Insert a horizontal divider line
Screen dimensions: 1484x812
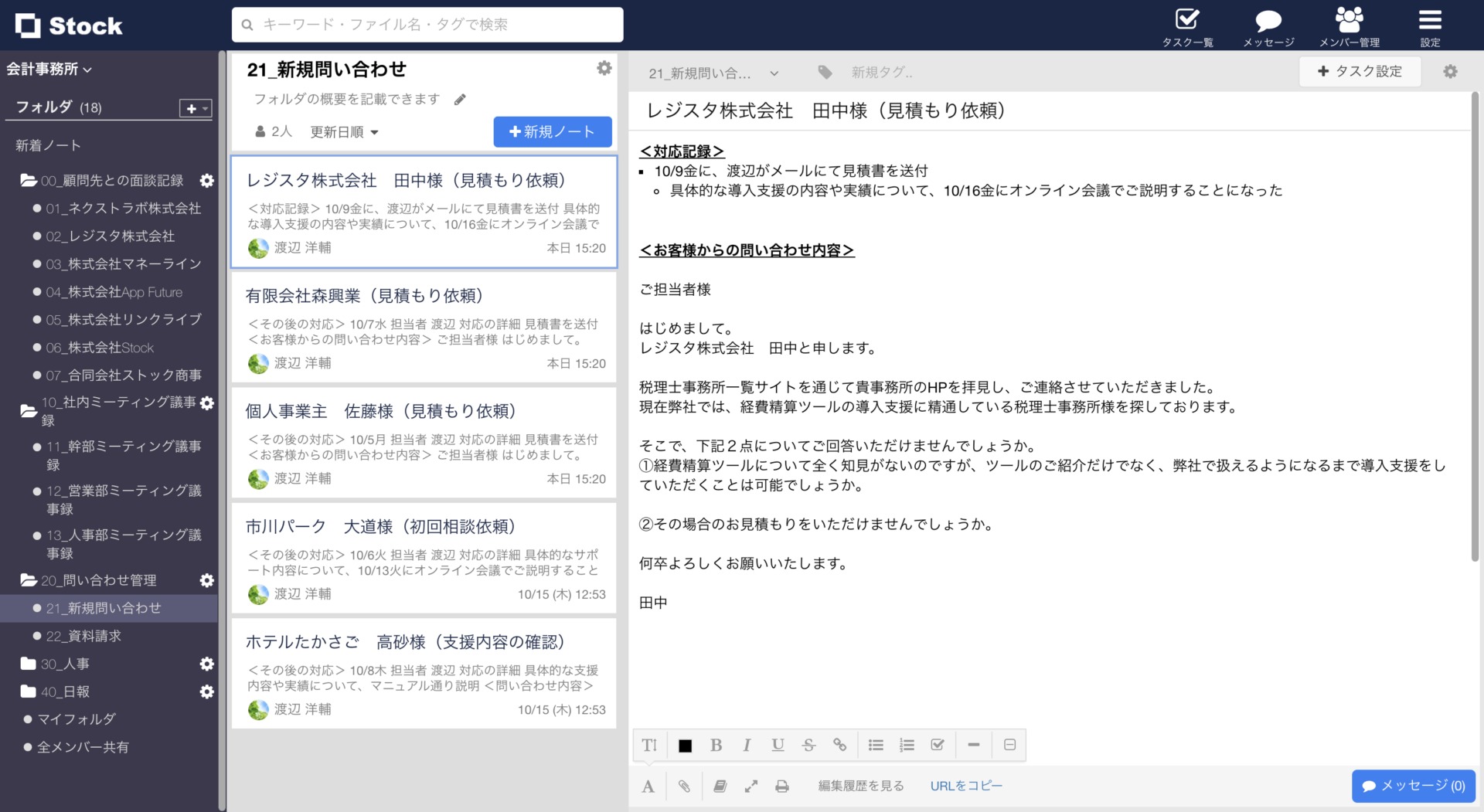(974, 746)
